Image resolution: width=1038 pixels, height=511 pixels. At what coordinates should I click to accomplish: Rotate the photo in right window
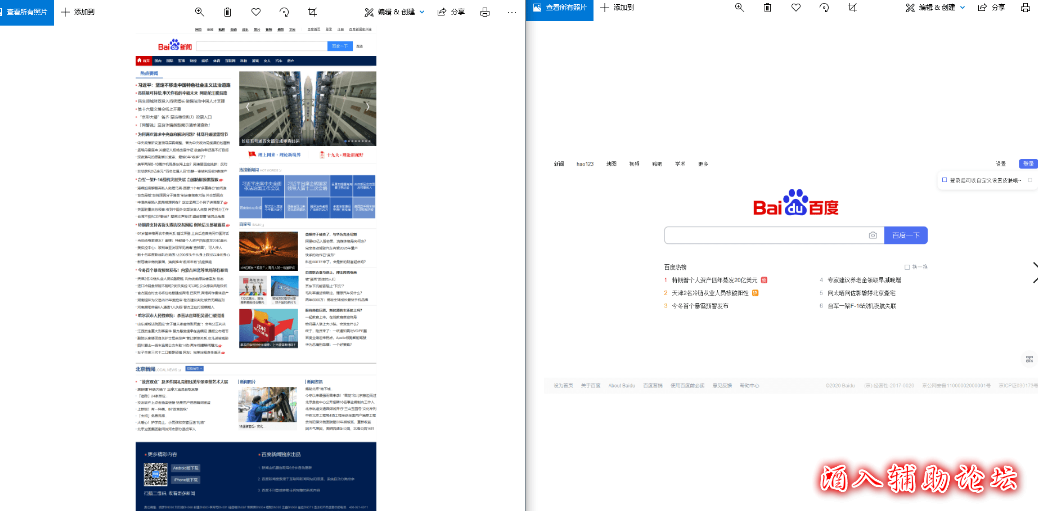pos(824,7)
